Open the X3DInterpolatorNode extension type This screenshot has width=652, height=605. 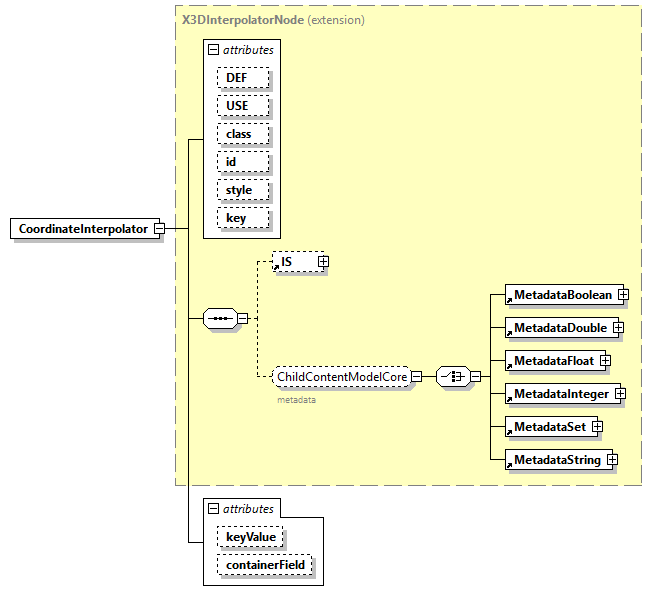(x=238, y=19)
